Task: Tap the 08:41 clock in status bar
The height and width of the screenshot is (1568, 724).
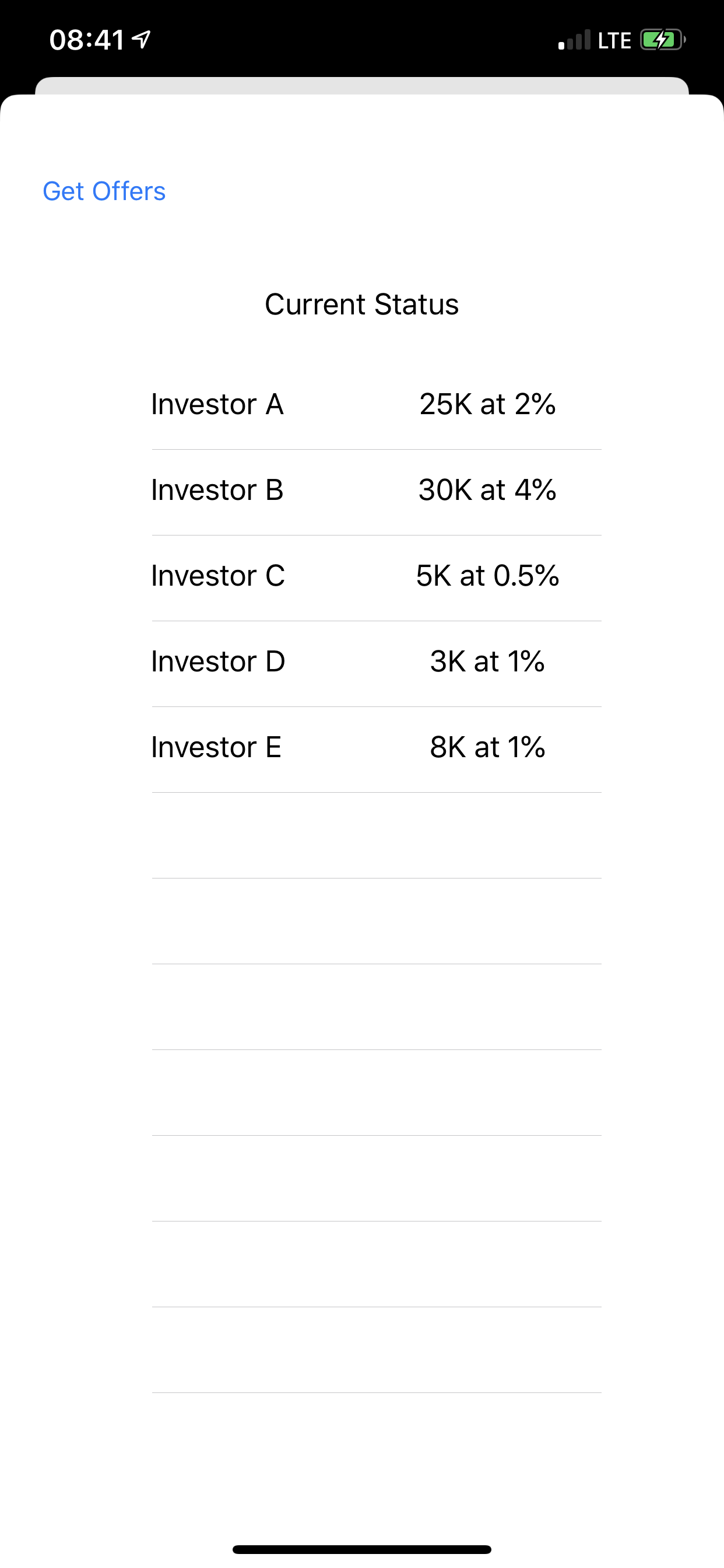Action: coord(87,40)
